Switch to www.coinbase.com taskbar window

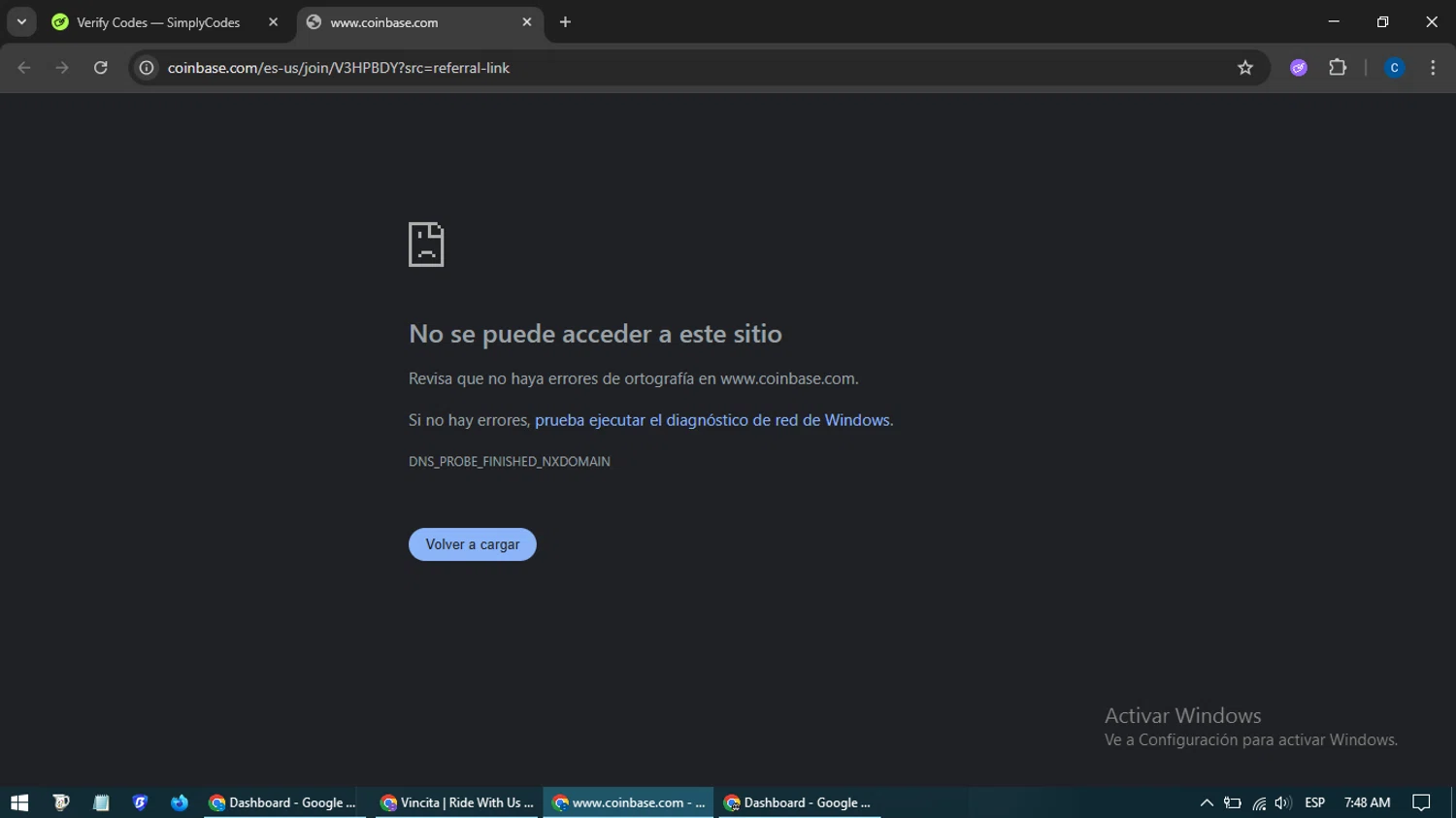[628, 802]
